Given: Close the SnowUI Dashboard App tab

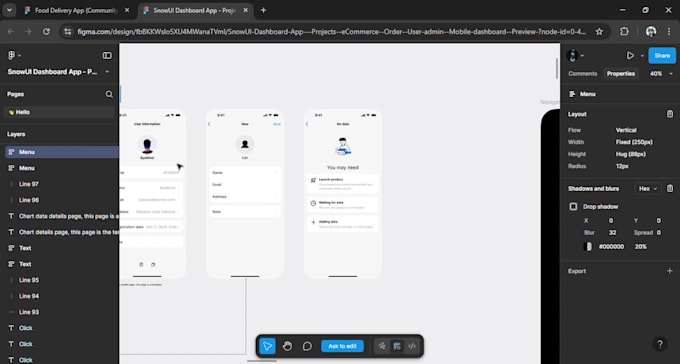Looking at the screenshot, I should (245, 10).
